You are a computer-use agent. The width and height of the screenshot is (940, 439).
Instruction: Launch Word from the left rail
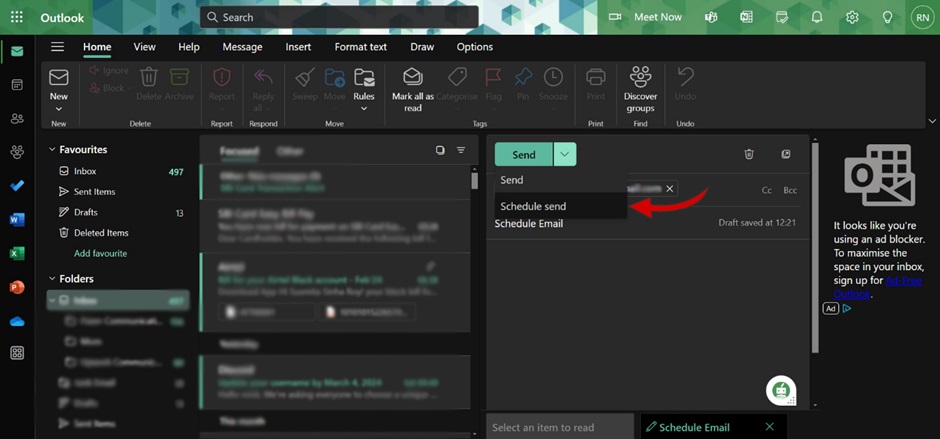(x=17, y=220)
